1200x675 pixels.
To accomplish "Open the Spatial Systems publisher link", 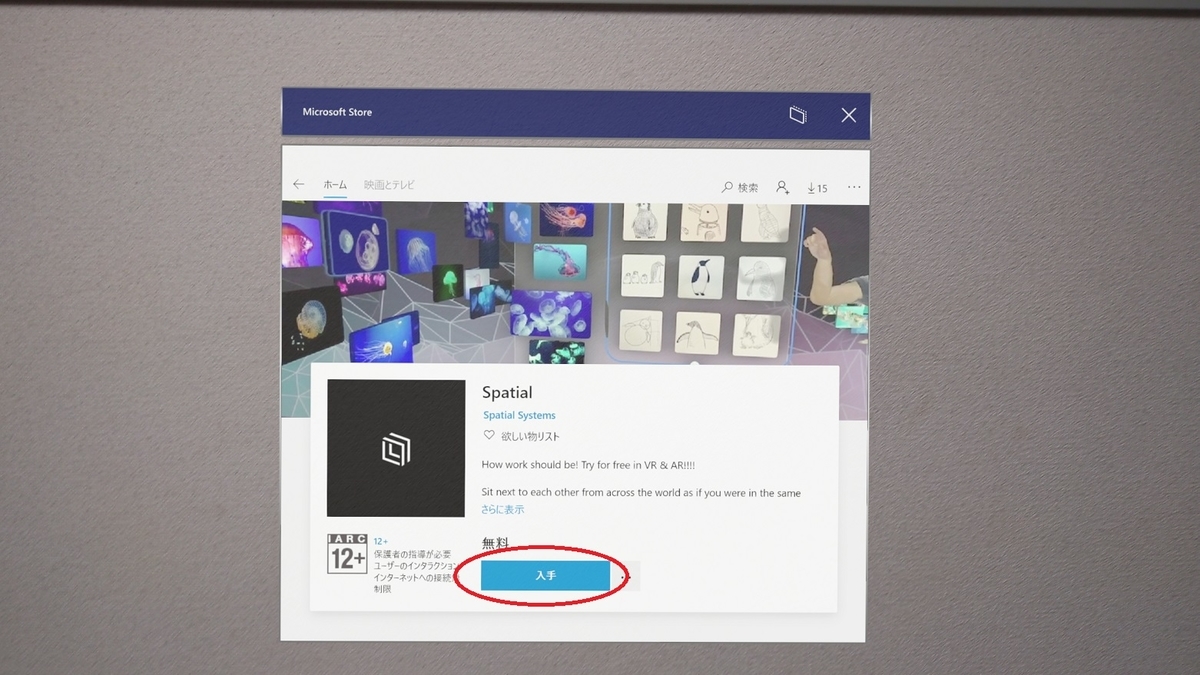I will (519, 415).
